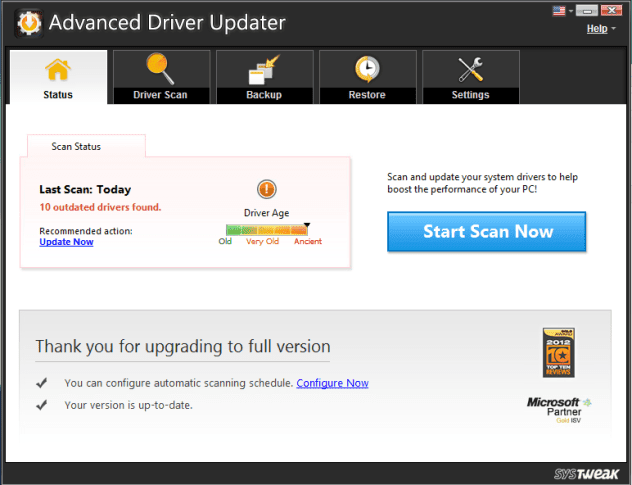Viewport: 632px width, 485px height.
Task: Click the orange warning exclamation icon
Action: pyautogui.click(x=266, y=189)
